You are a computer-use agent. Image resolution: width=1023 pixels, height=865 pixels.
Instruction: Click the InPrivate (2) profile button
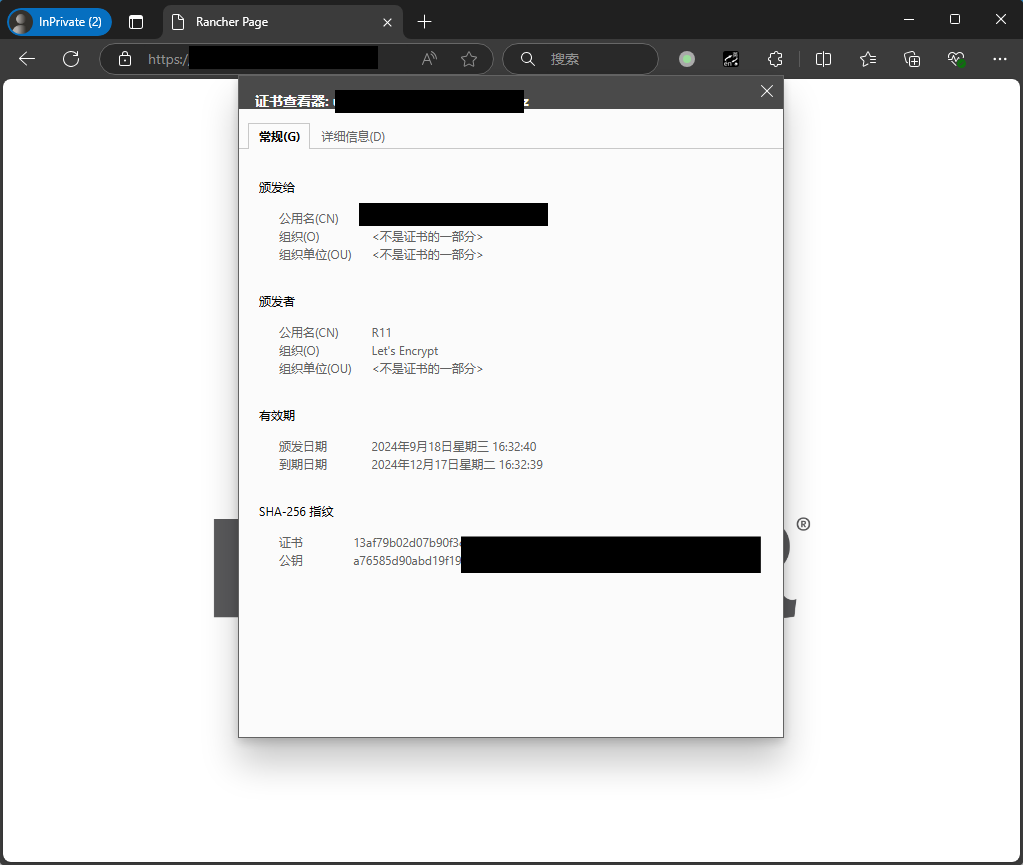(x=59, y=22)
